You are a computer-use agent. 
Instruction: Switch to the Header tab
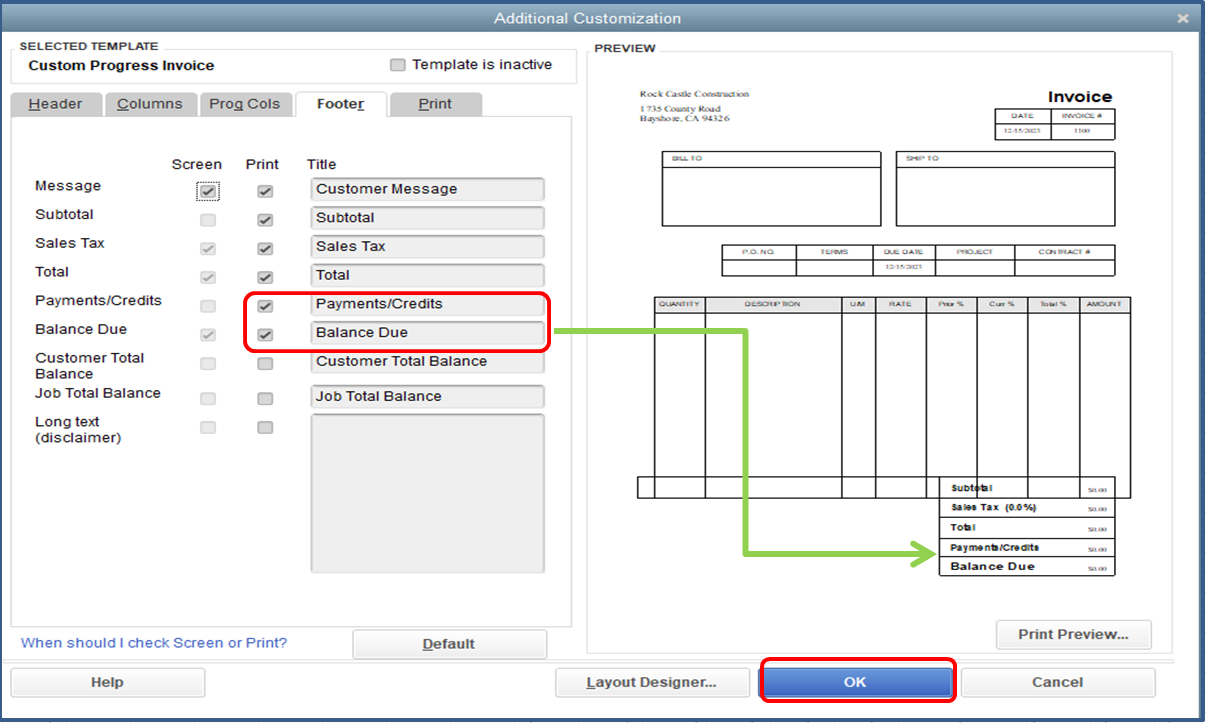pos(56,103)
